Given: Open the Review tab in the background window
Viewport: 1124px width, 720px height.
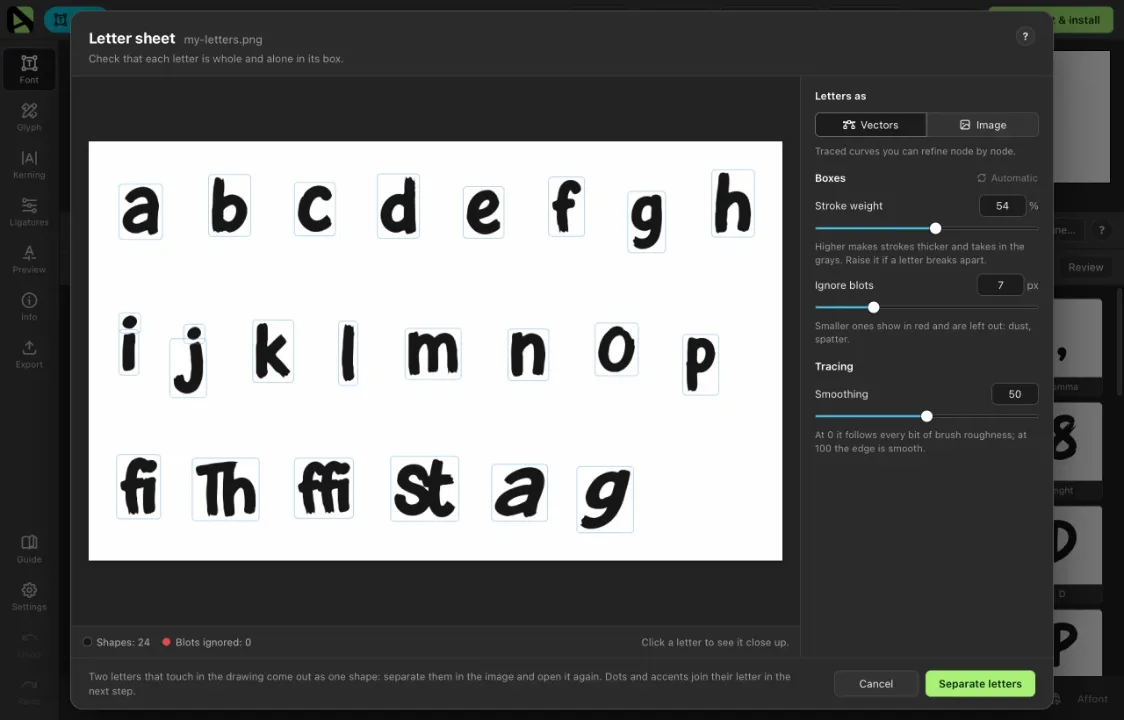Looking at the screenshot, I should click(x=1085, y=267).
